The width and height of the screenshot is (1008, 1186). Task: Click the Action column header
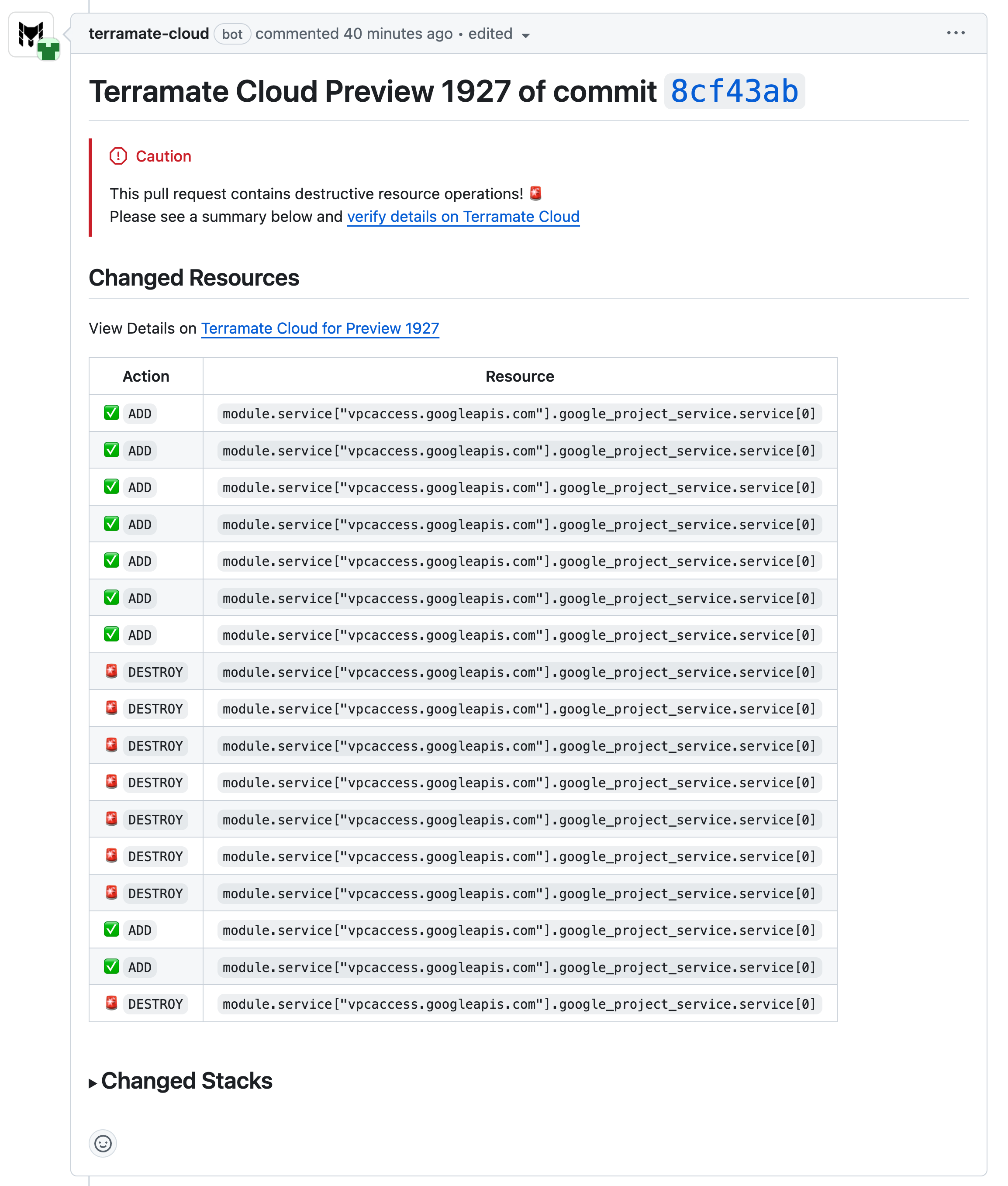tap(146, 376)
